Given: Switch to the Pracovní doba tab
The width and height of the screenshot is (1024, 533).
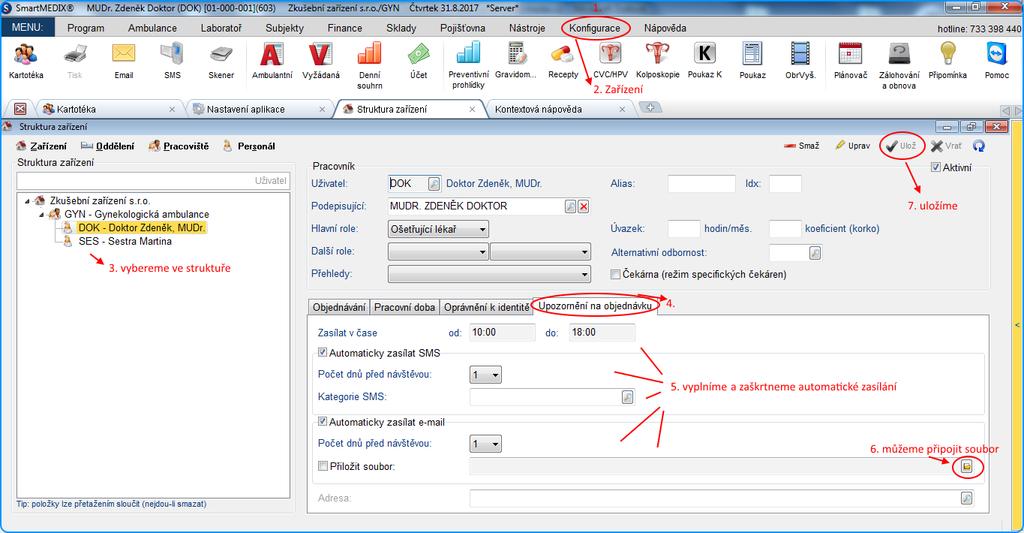Looking at the screenshot, I should pos(404,307).
